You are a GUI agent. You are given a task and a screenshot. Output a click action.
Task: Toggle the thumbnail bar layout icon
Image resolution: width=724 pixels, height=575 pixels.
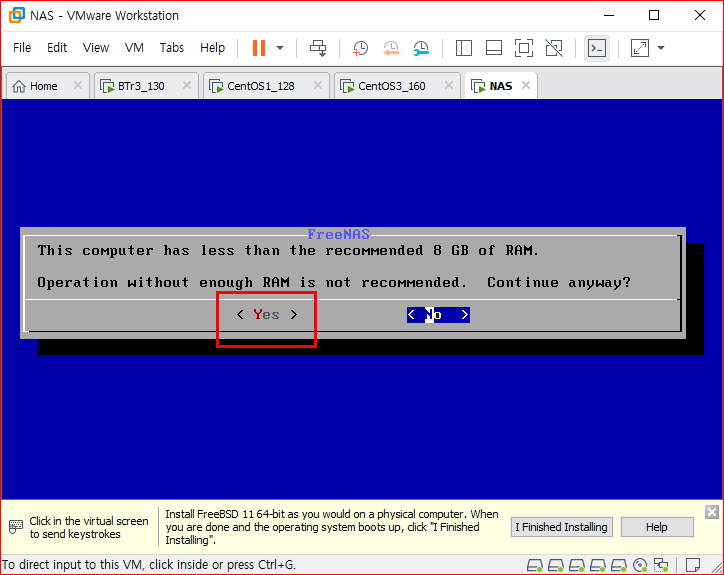coord(494,48)
